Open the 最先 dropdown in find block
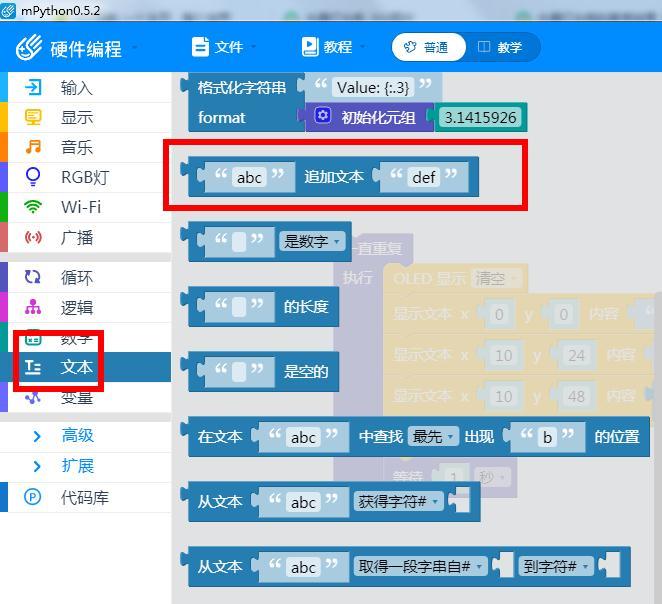Viewport: 662px width, 604px height. 433,436
